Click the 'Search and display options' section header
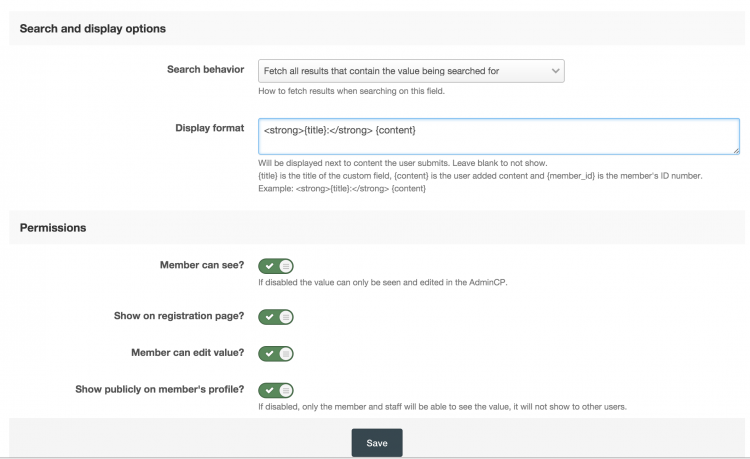The width and height of the screenshot is (750, 459). [93, 29]
